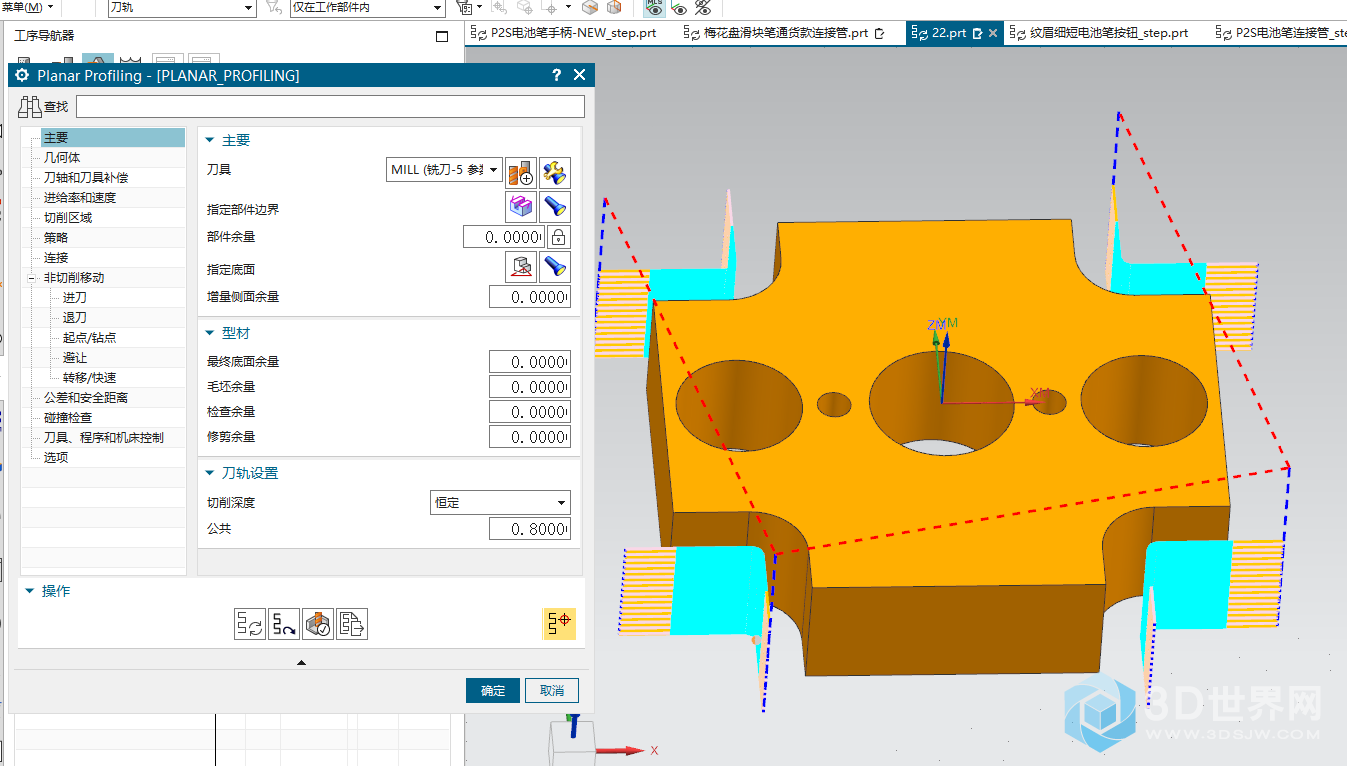Image resolution: width=1347 pixels, height=766 pixels.
Task: Maximize the operation navigator panel
Action: click(443, 36)
